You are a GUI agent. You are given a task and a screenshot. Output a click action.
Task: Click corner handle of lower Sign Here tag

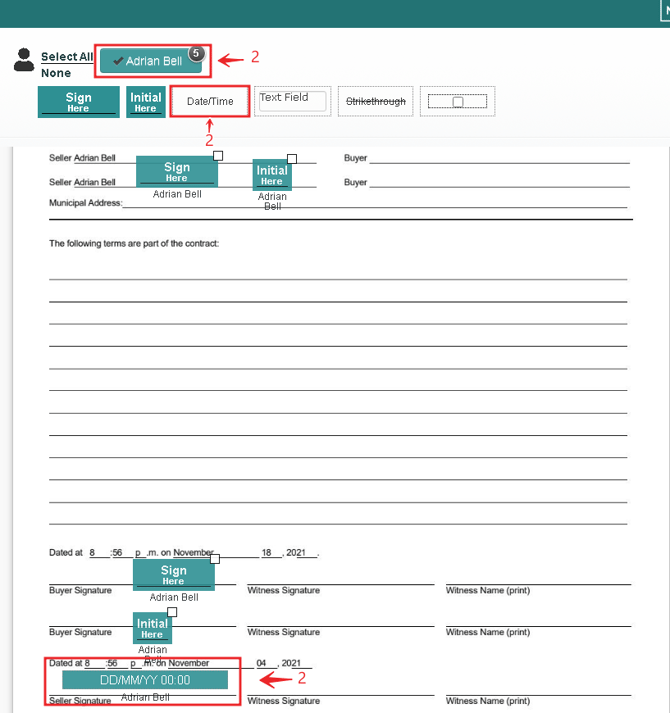point(215,559)
